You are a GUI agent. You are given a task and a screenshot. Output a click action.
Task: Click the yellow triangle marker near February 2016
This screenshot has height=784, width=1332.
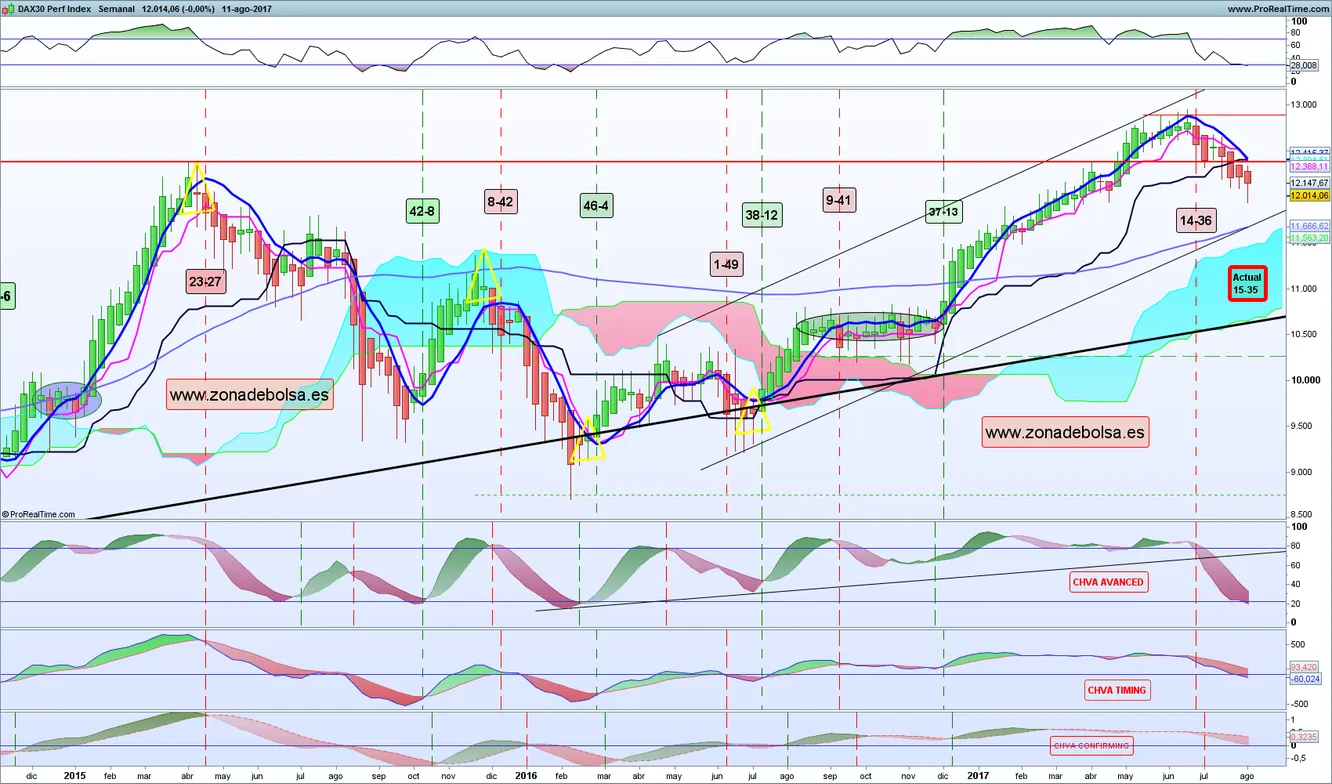pos(588,448)
